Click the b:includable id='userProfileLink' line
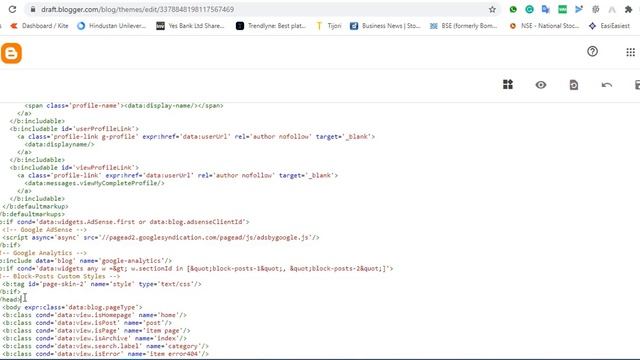640x360 pixels. pyautogui.click(x=74, y=129)
